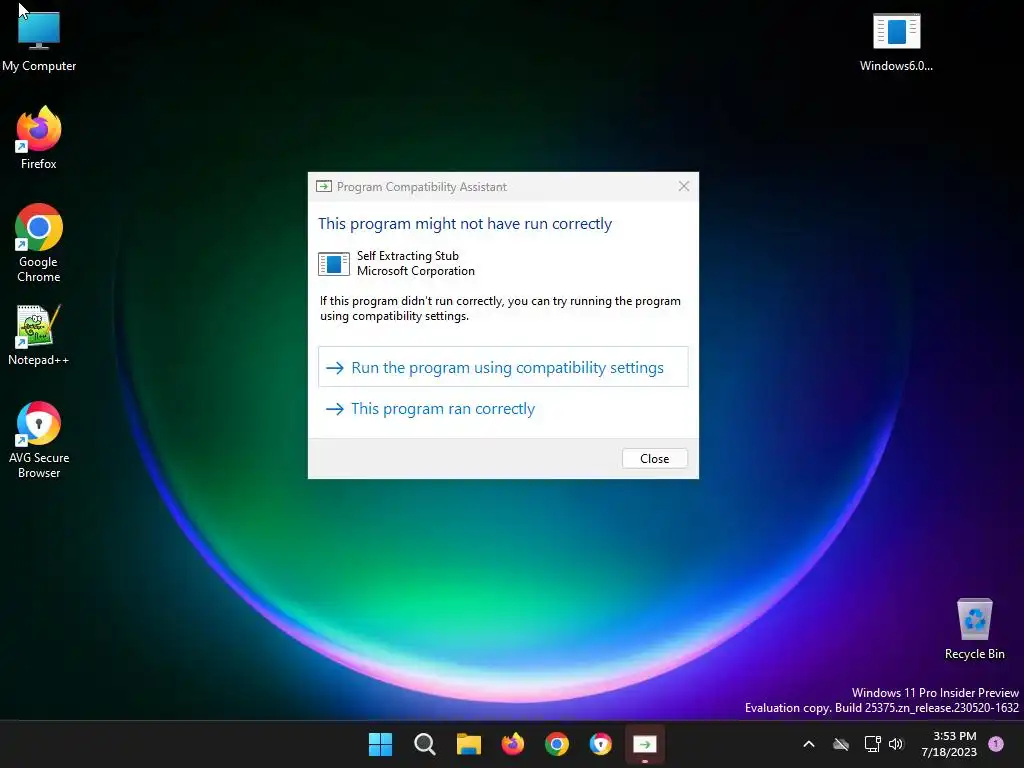Click the Program Compatibility Assistant taskbar button
The width and height of the screenshot is (1024, 768).
tap(645, 744)
